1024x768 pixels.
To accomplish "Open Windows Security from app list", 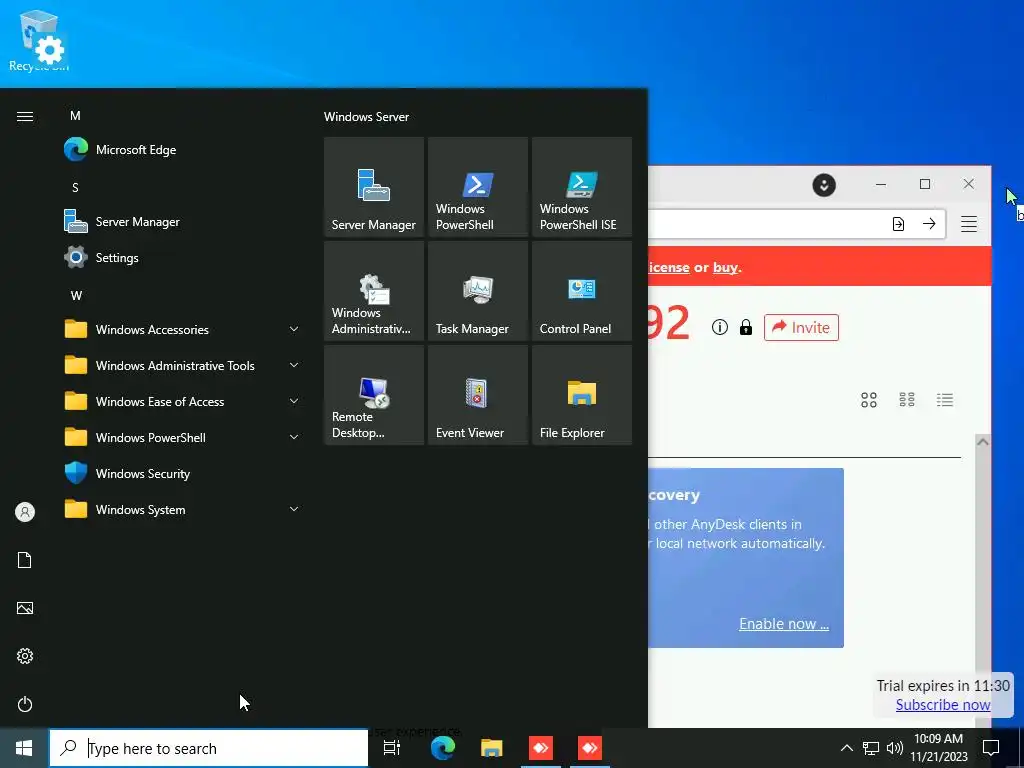I will pyautogui.click(x=183, y=473).
